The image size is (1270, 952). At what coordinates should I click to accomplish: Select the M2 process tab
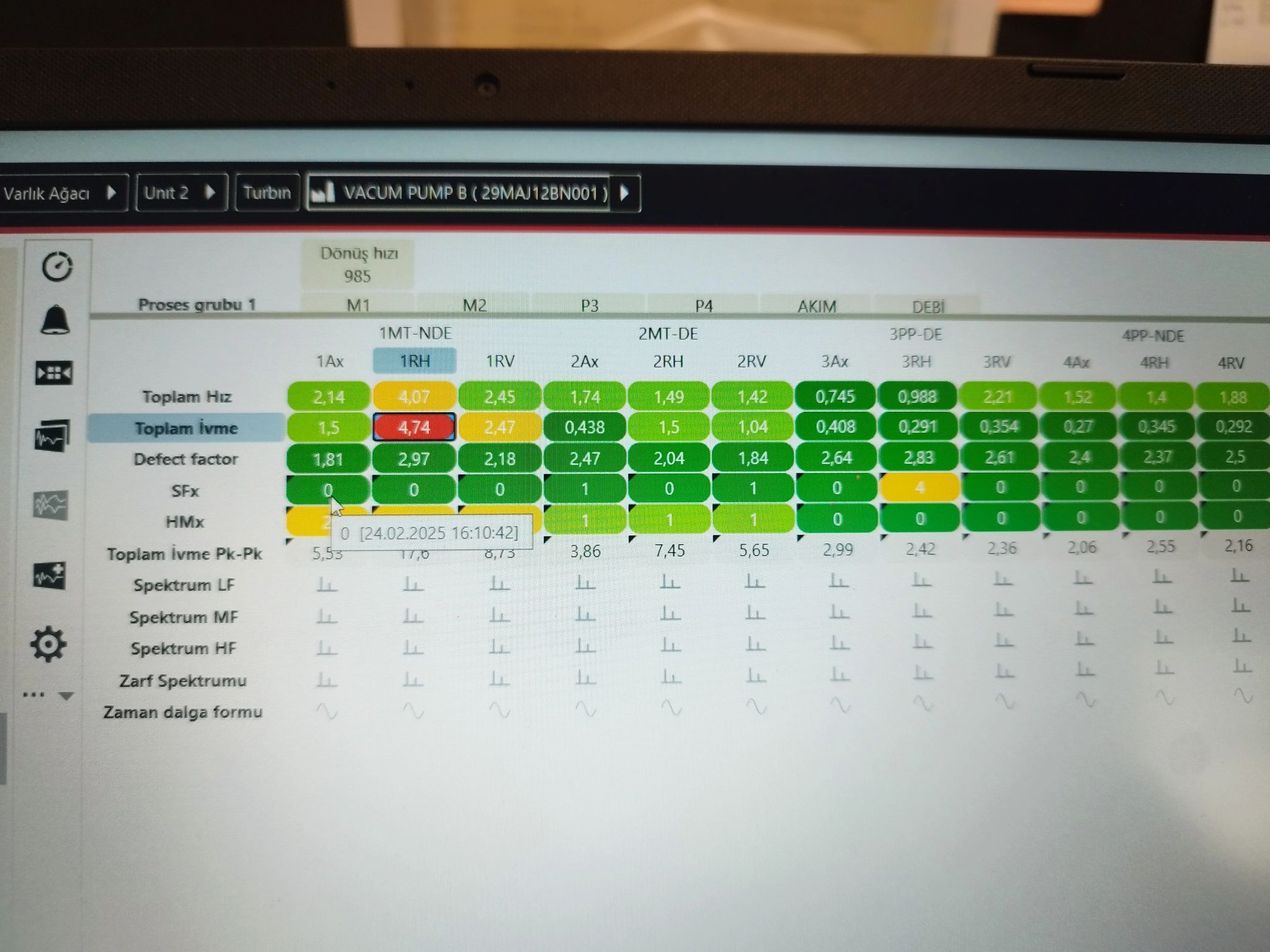click(474, 306)
